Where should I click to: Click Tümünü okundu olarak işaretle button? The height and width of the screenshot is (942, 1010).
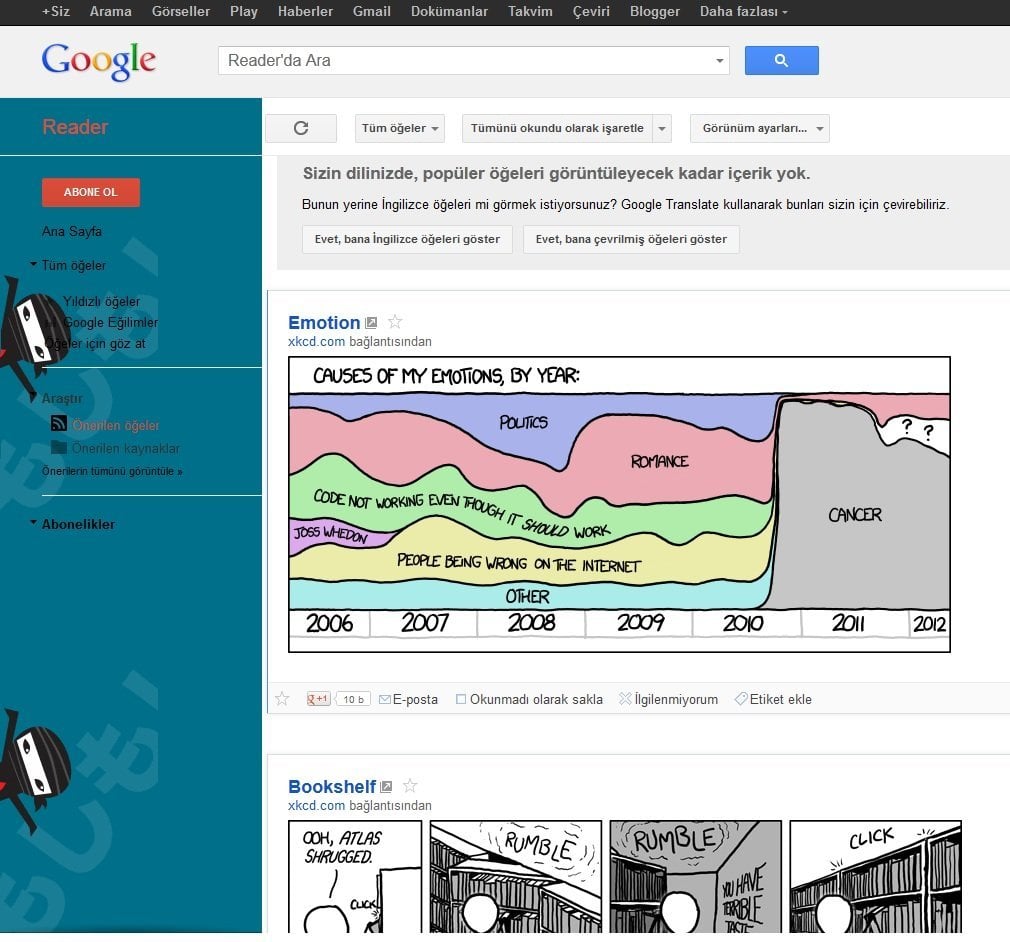[x=557, y=128]
